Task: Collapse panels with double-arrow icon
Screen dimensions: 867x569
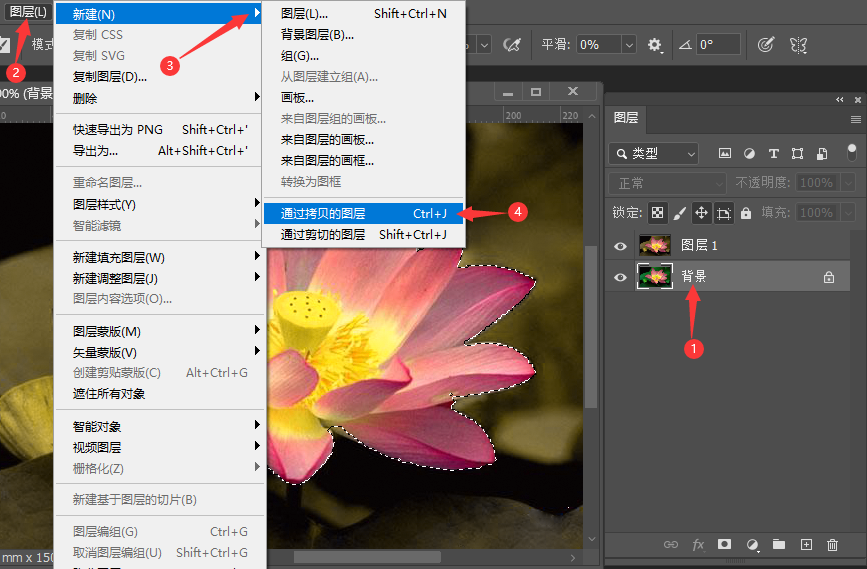Action: 840,100
